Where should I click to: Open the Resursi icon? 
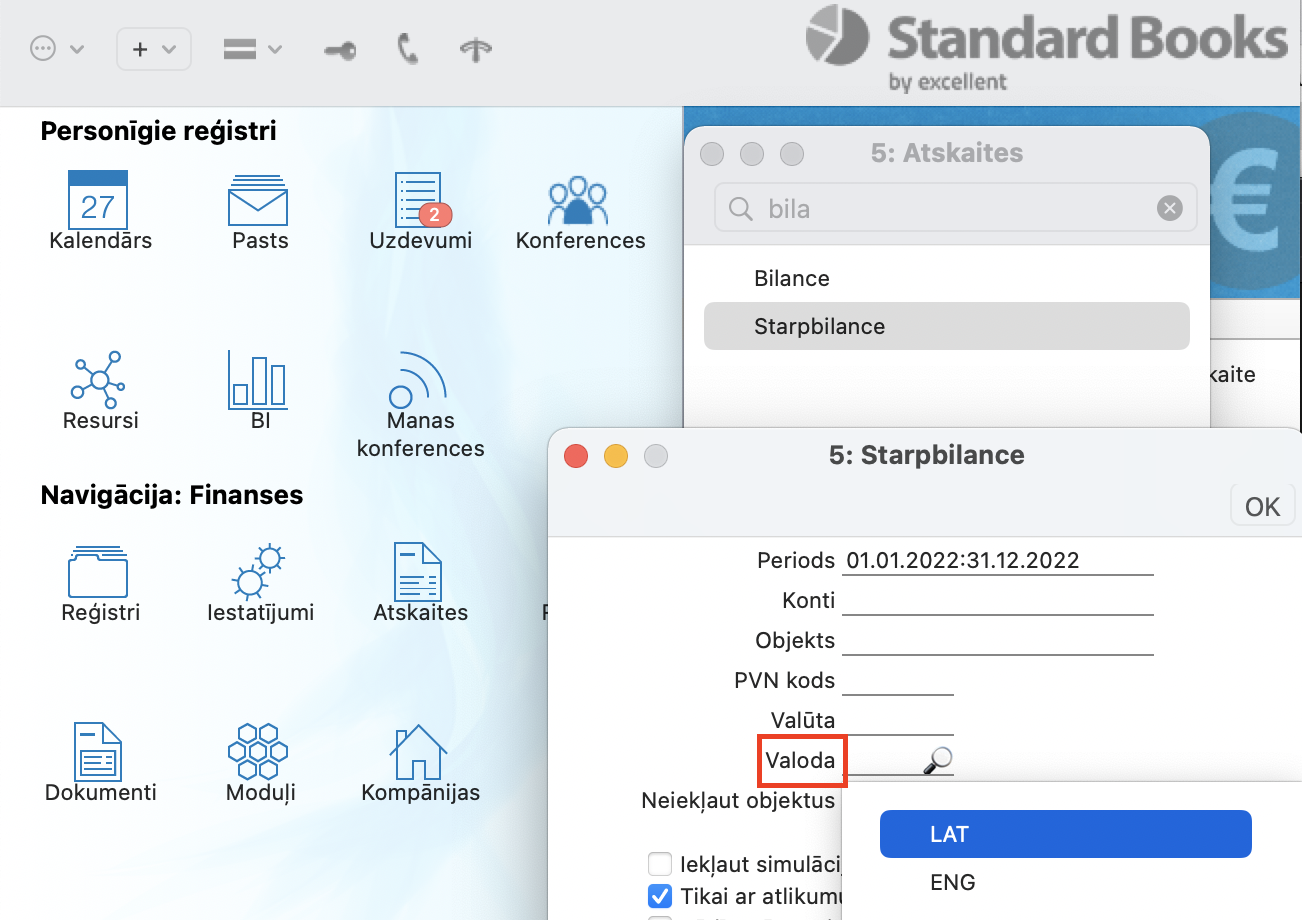pos(98,380)
